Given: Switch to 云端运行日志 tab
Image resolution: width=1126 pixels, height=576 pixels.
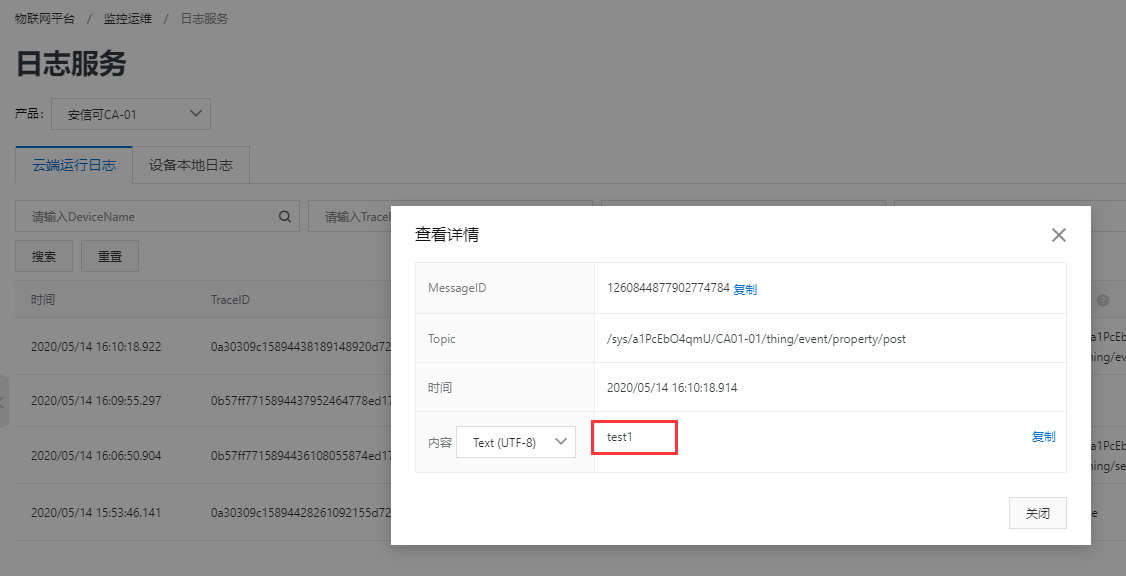Looking at the screenshot, I should (74, 164).
